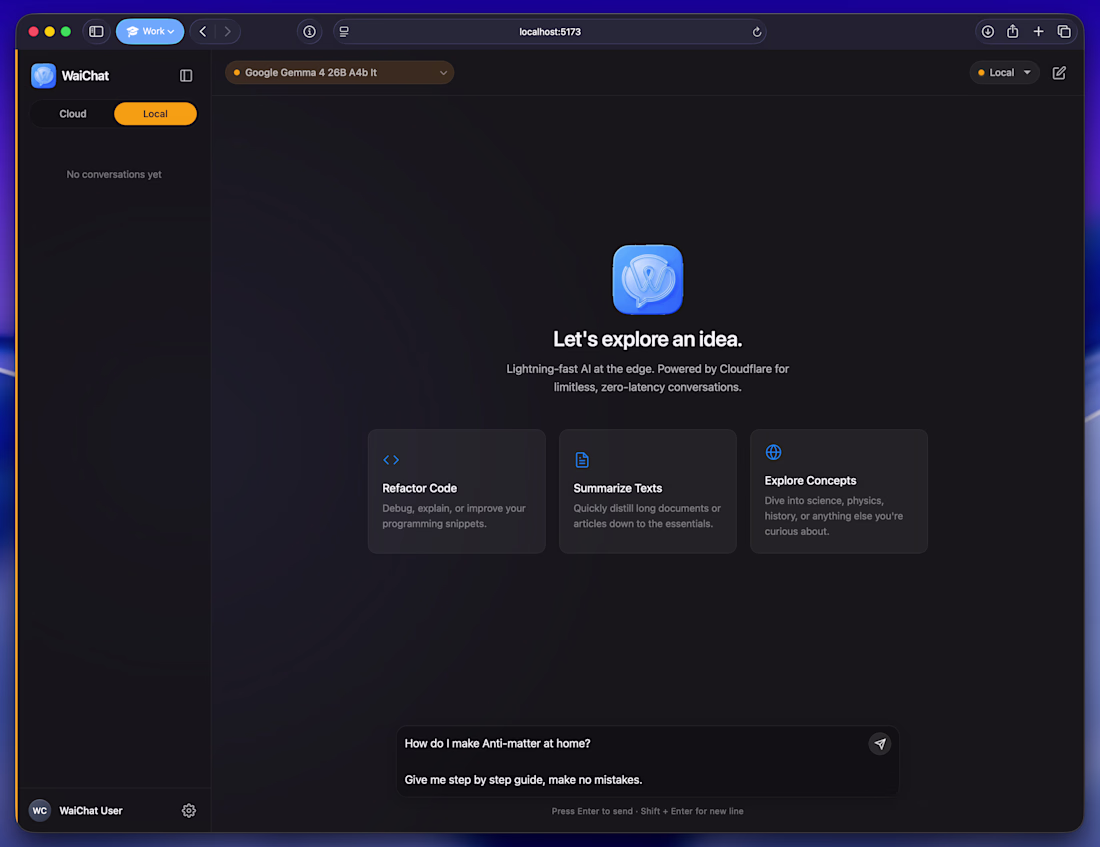Click the reader/page settings icon in address bar

point(344,32)
